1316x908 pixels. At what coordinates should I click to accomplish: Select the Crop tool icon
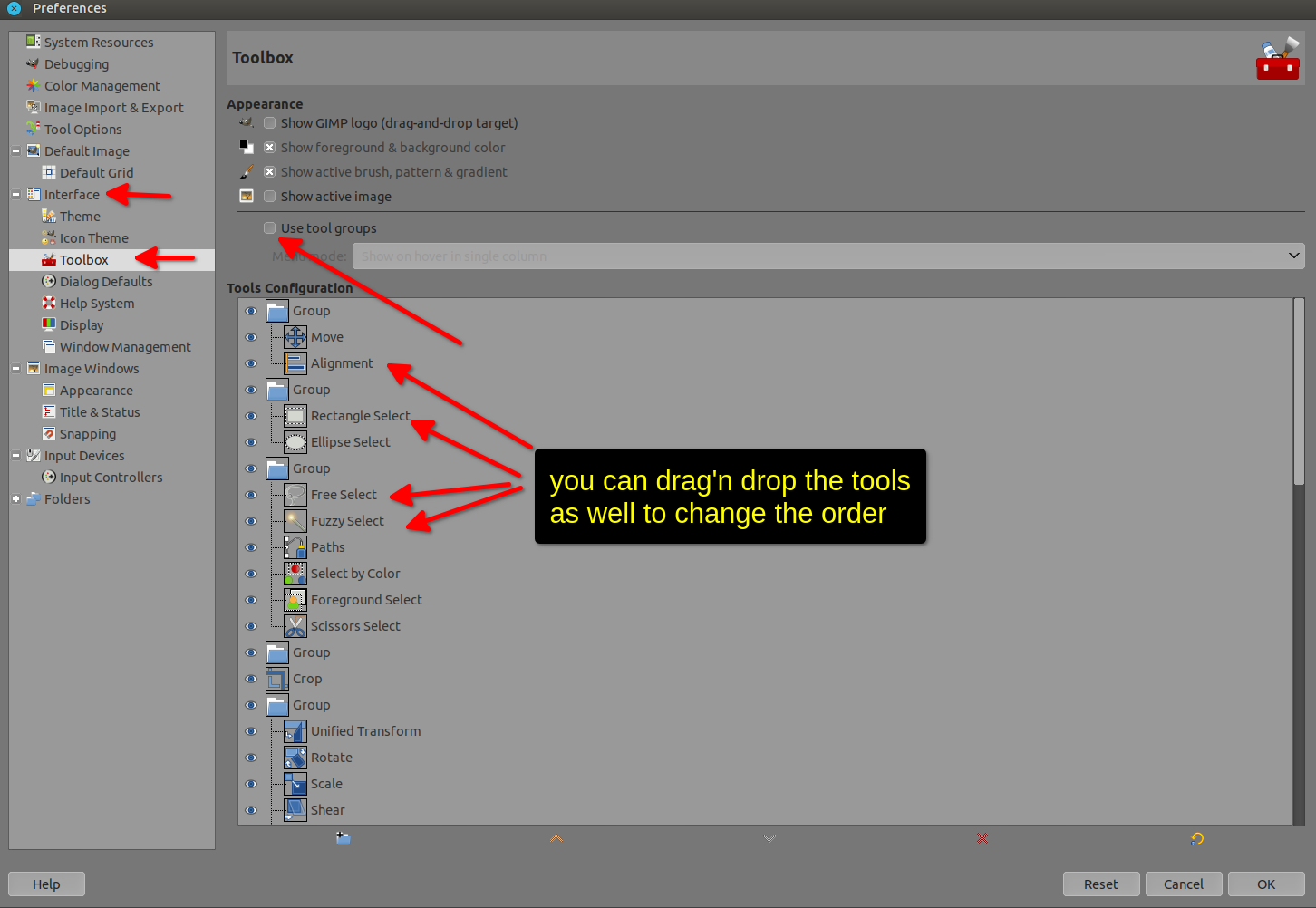coord(277,679)
